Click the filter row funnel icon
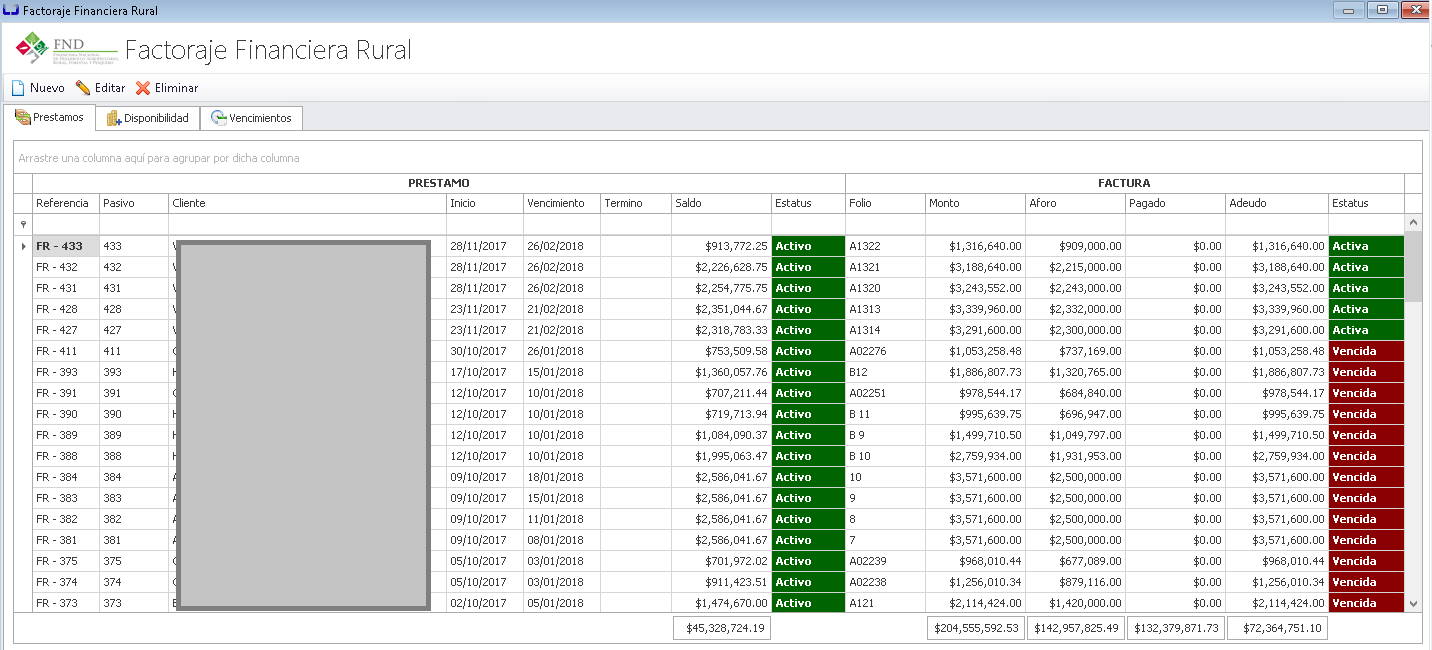Viewport: 1432px width, 650px height. coord(23,224)
